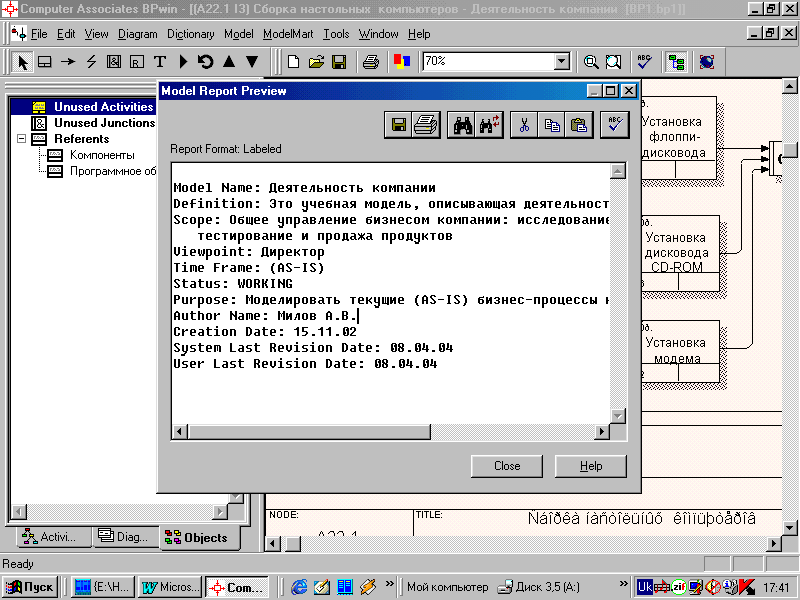Click Find binoculars in report preview
Screen dimensions: 800x600
click(462, 125)
